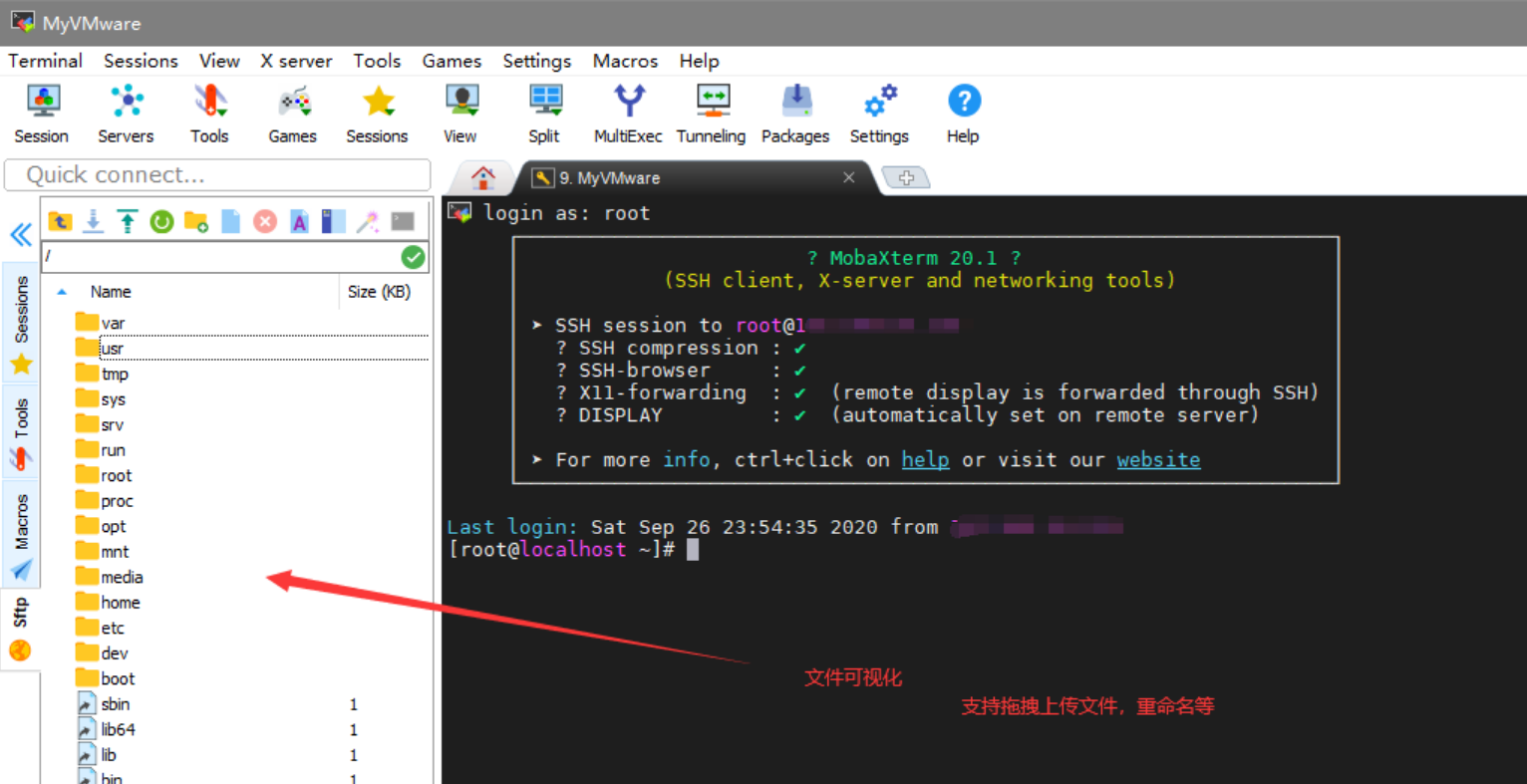Visit the website link in the terminal
The height and width of the screenshot is (784, 1527).
(x=1158, y=459)
